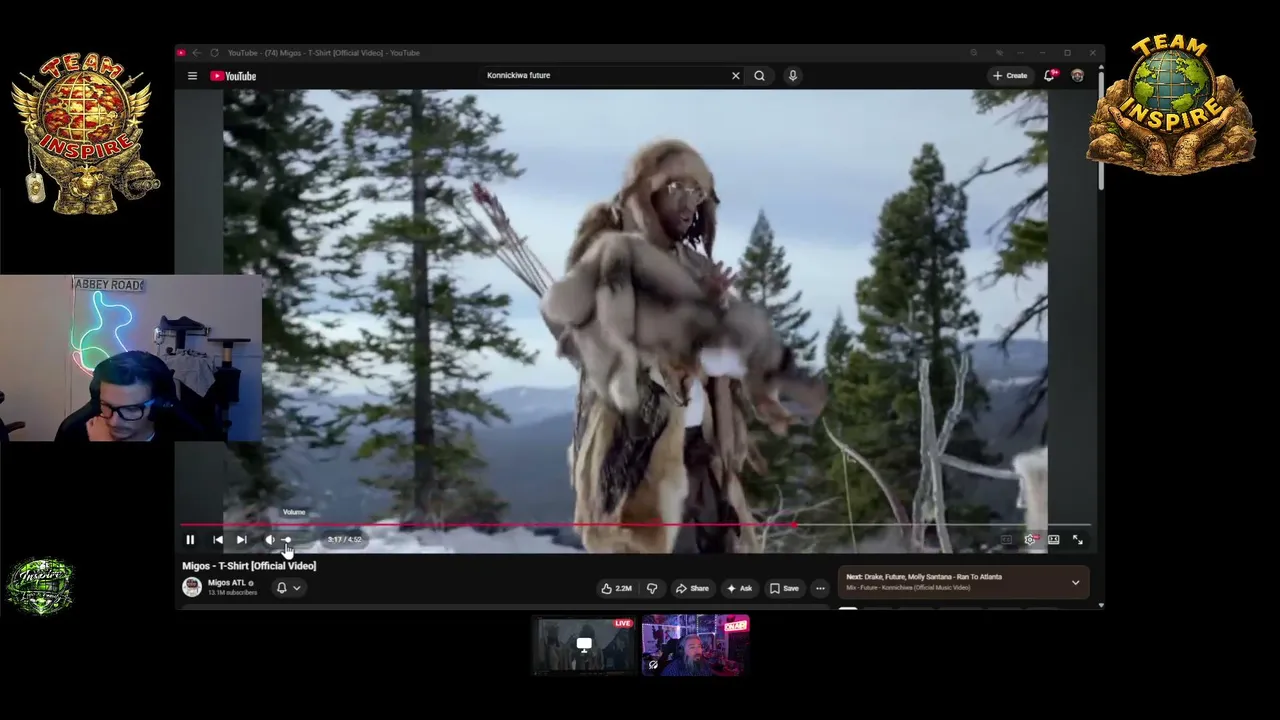Save the video to a playlist
The image size is (1280, 720).
784,588
